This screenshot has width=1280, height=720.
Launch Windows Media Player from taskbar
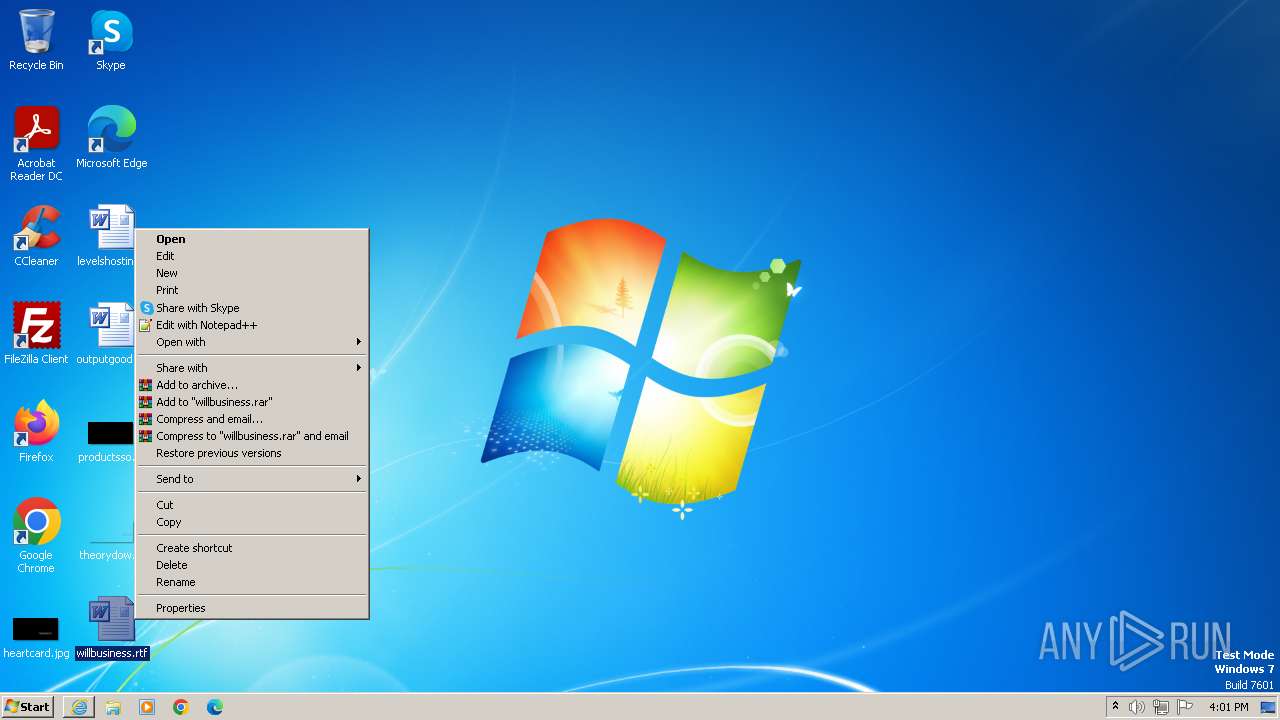tap(147, 707)
